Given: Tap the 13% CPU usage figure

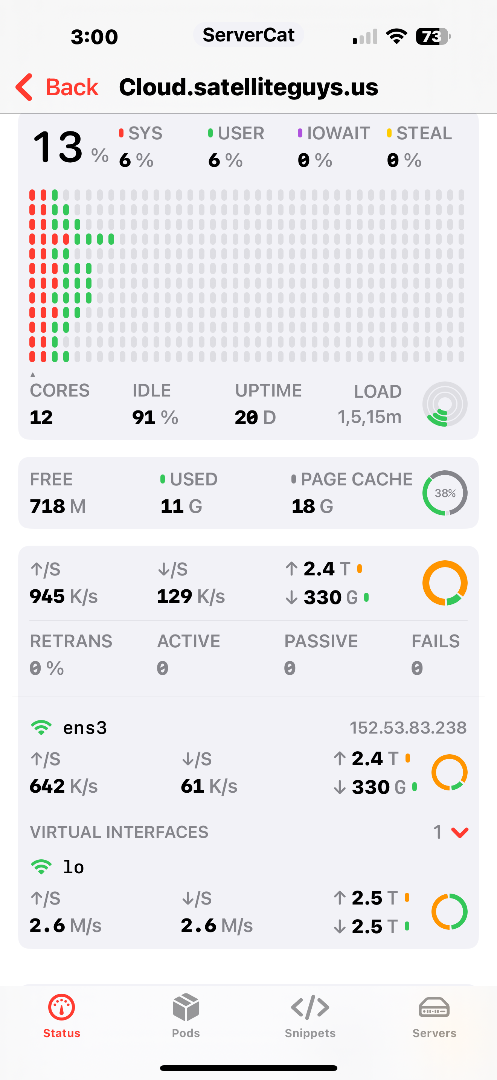Looking at the screenshot, I should coord(69,147).
